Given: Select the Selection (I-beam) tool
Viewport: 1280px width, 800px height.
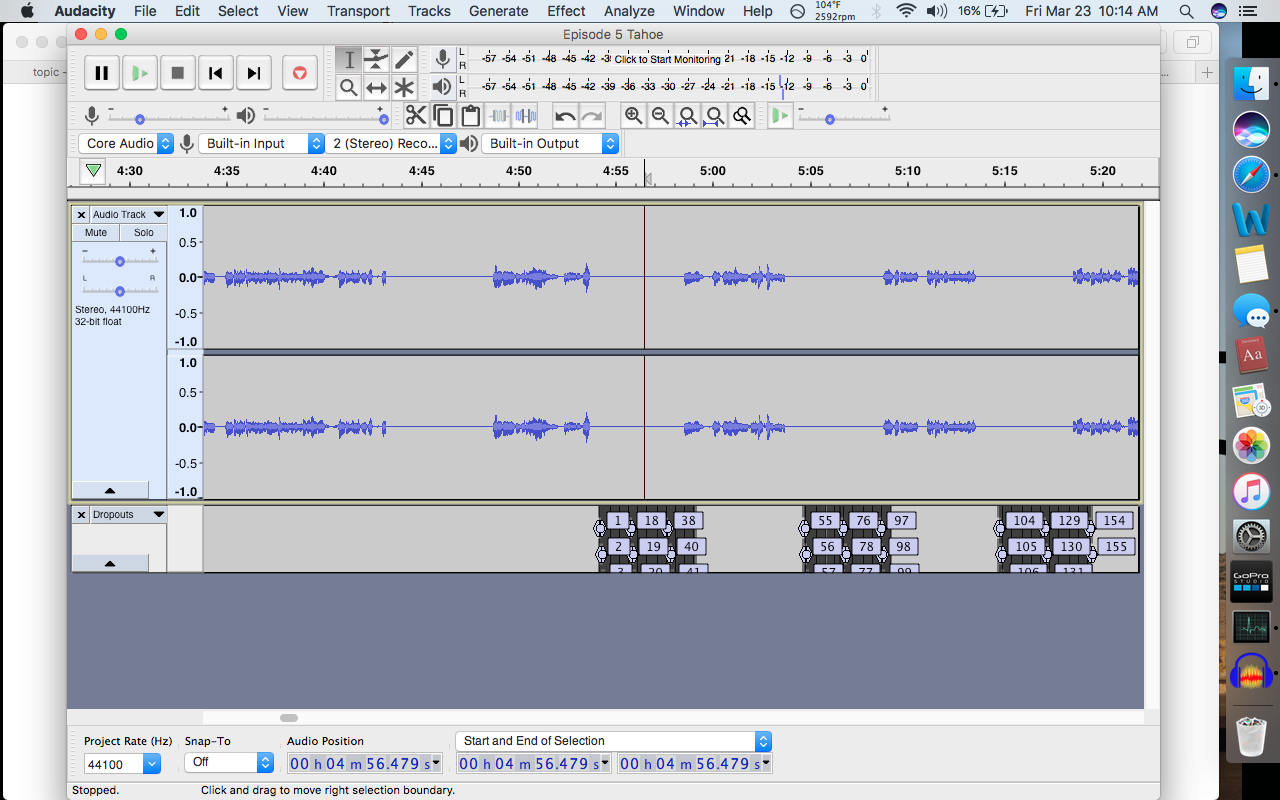Looking at the screenshot, I should click(x=348, y=60).
